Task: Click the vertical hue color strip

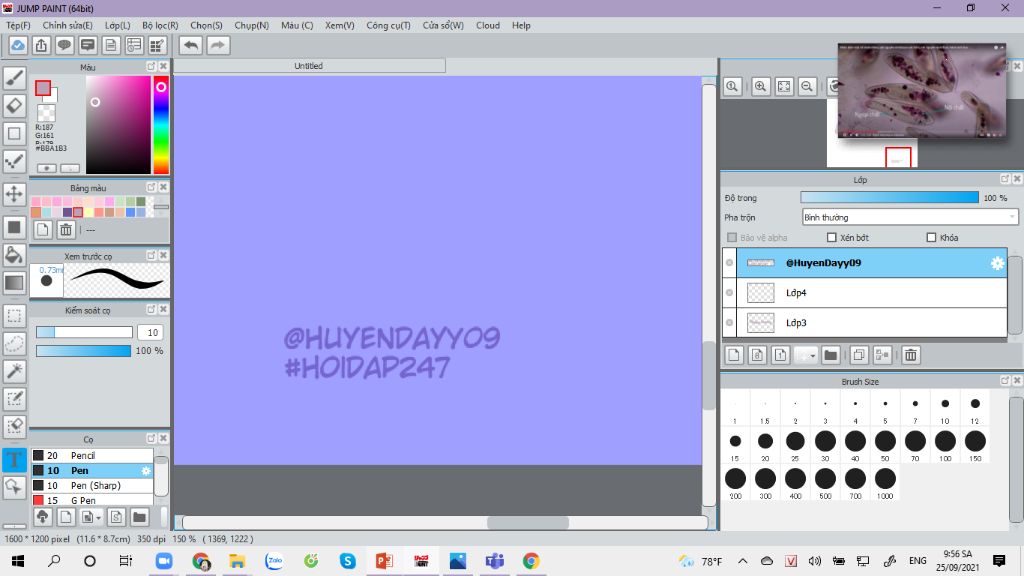Action: pos(161,125)
